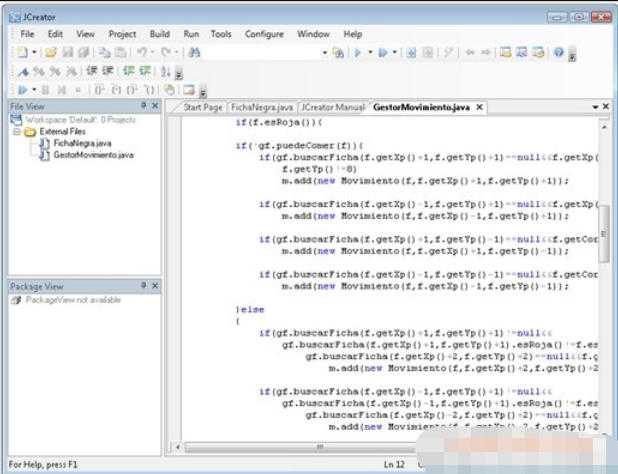Open the Build menu
Viewport: 618px width, 474px height.
tap(160, 34)
